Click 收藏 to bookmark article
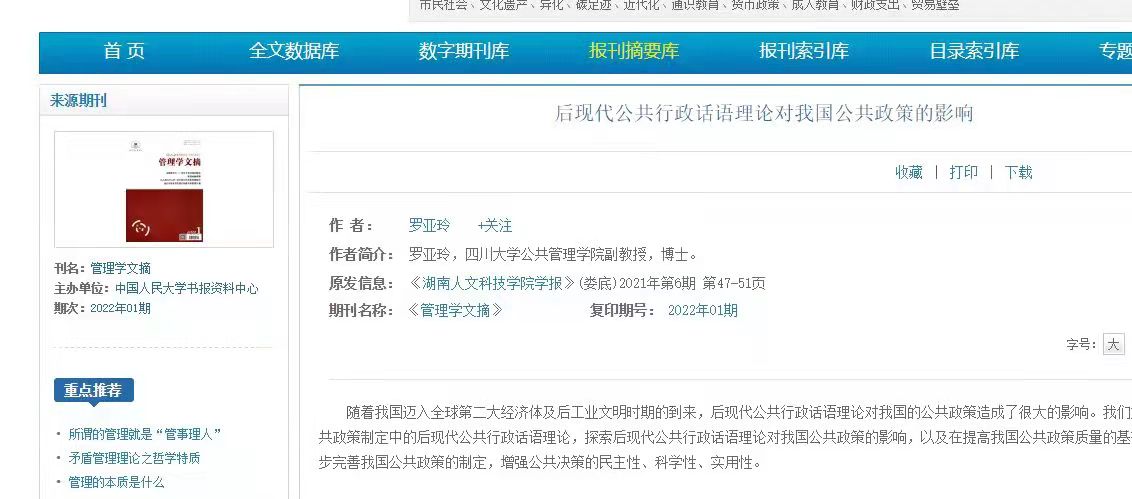 [x=908, y=172]
